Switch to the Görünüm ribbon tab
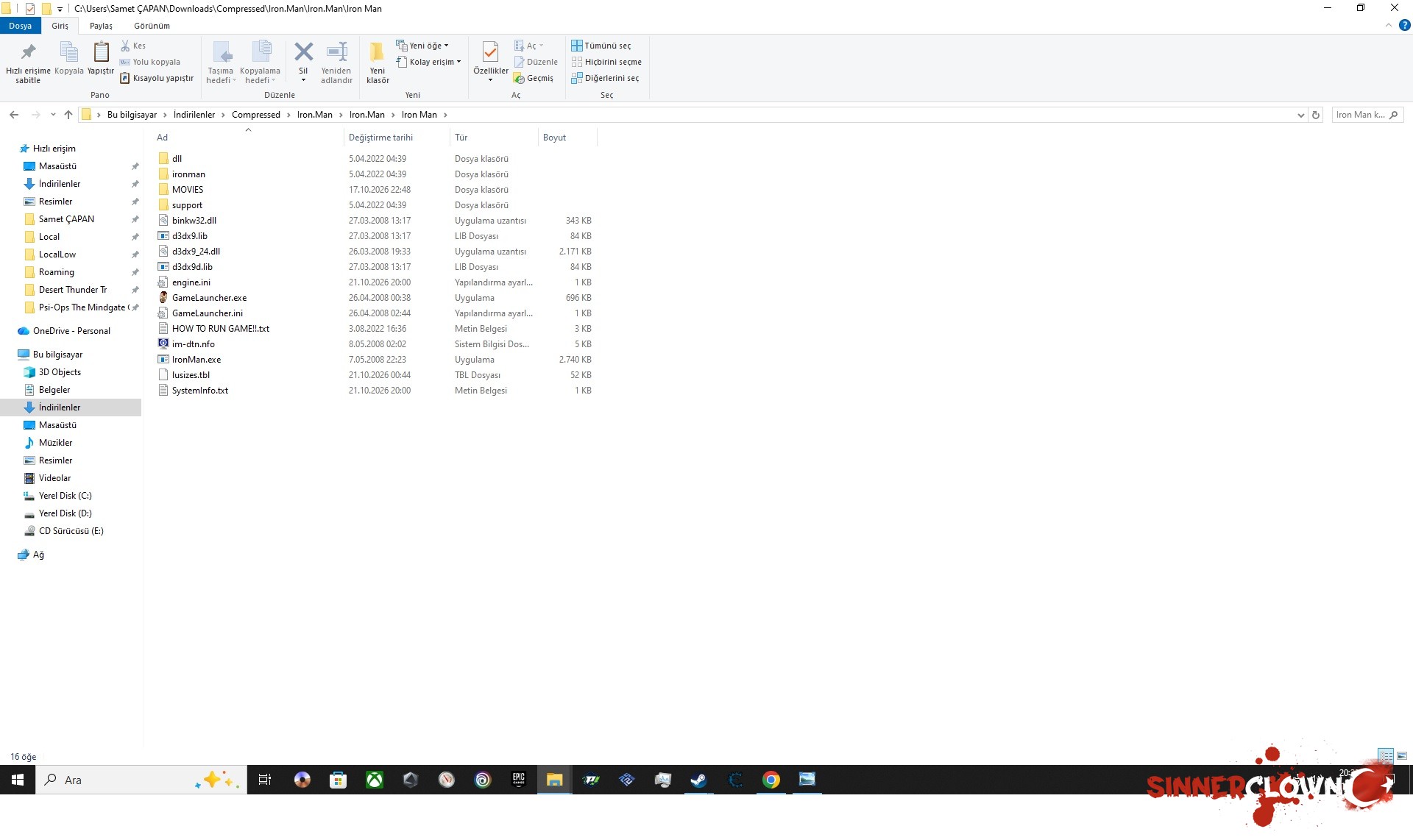The image size is (1413, 840). point(152,26)
